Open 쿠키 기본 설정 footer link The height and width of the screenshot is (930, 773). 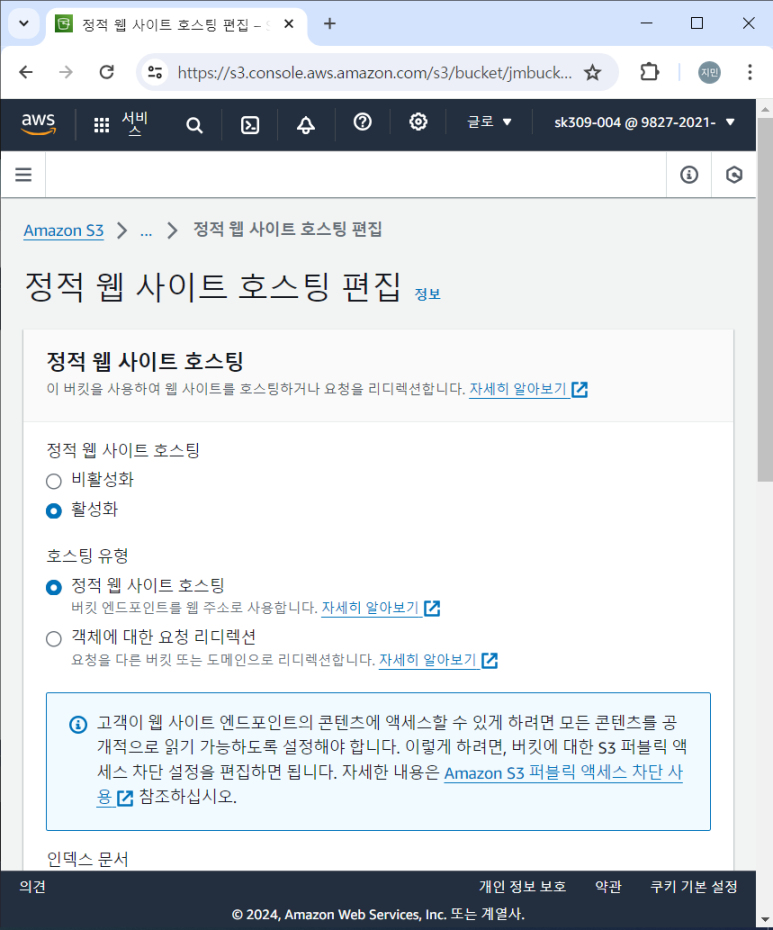pos(694,886)
